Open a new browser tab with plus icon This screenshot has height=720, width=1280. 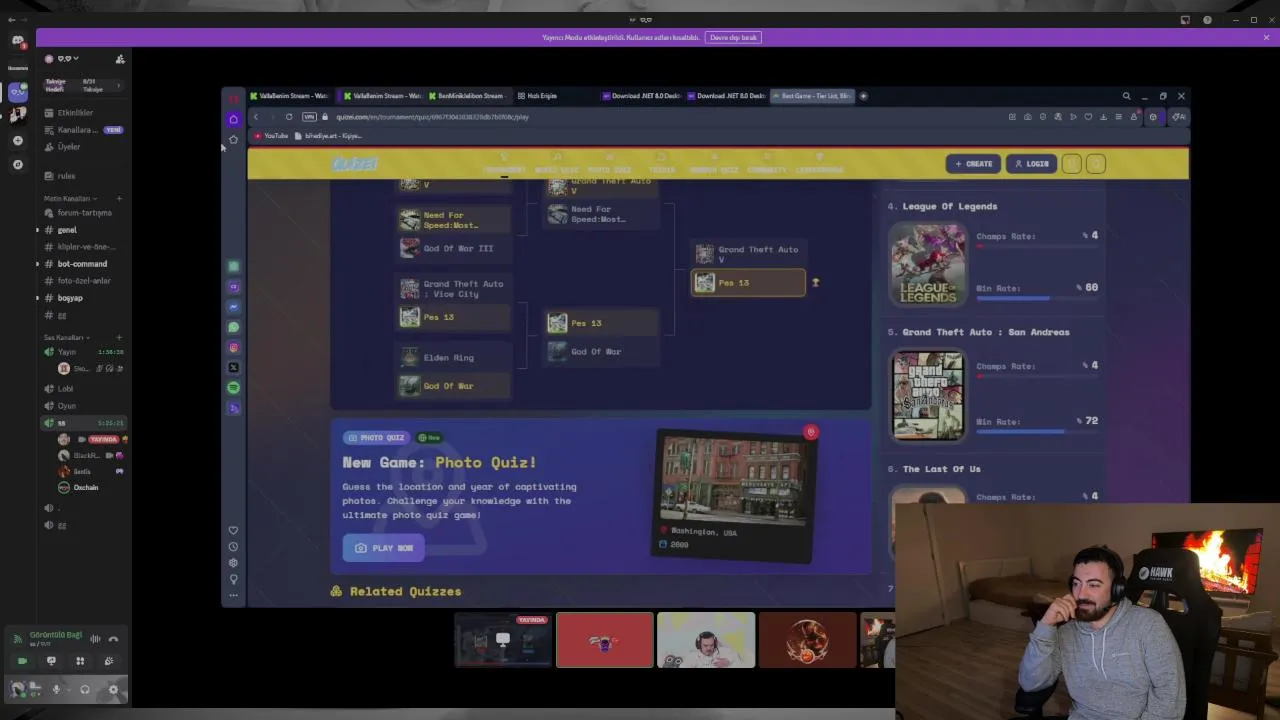(x=864, y=96)
